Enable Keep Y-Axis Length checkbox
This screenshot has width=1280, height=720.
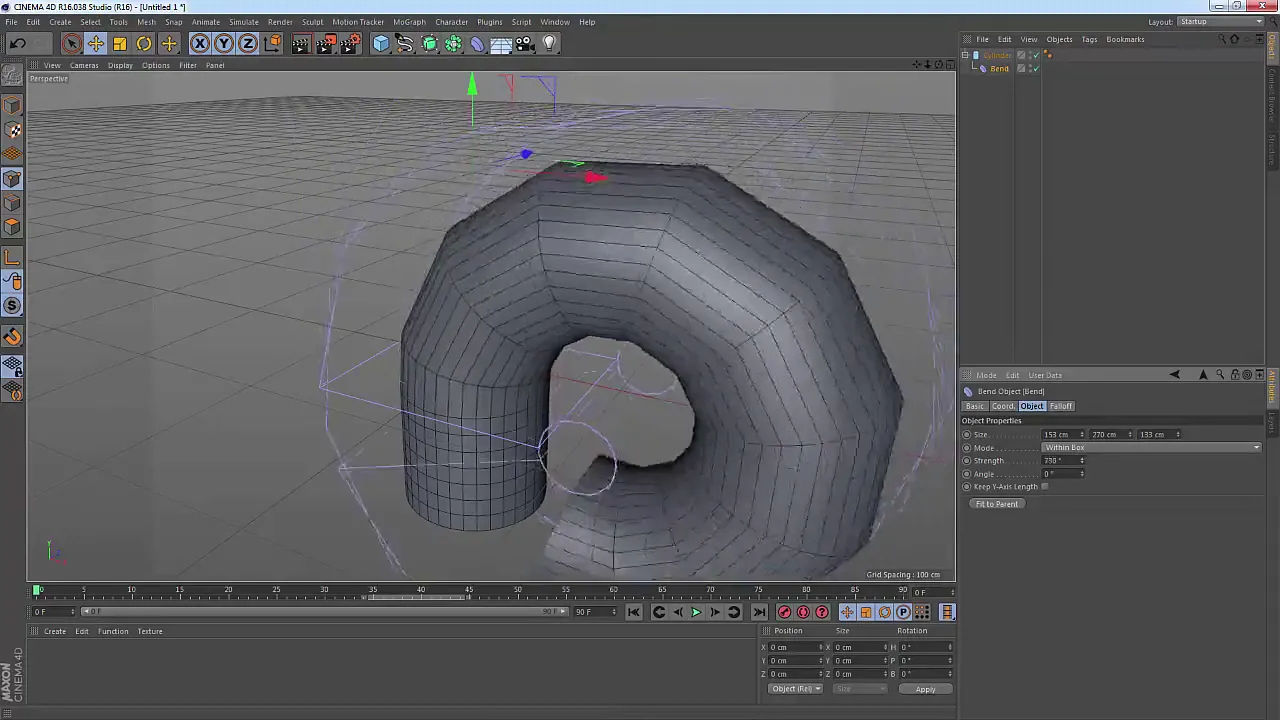(1045, 487)
